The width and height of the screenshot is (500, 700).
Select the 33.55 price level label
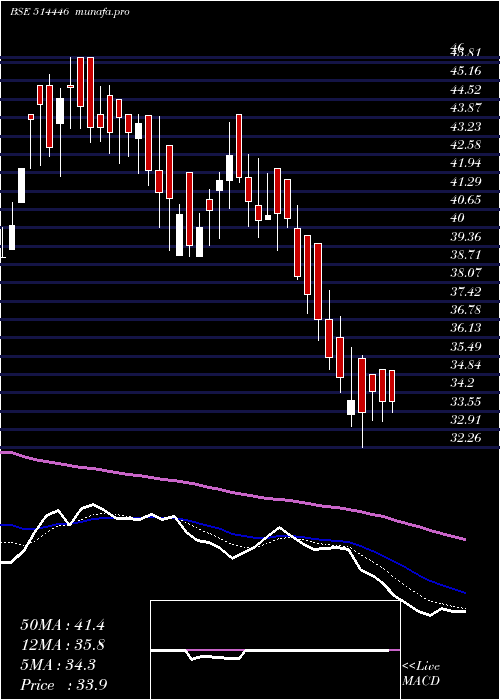[x=466, y=402]
